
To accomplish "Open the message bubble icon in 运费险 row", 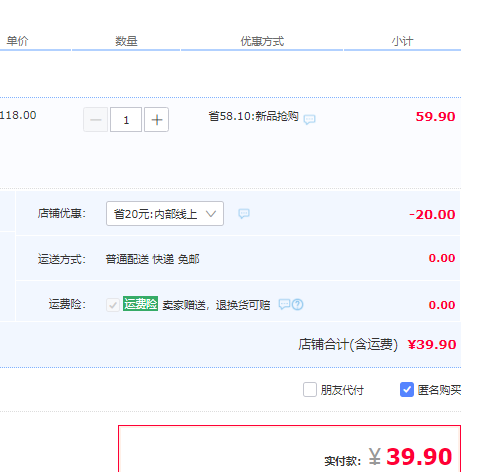I will pos(284,304).
